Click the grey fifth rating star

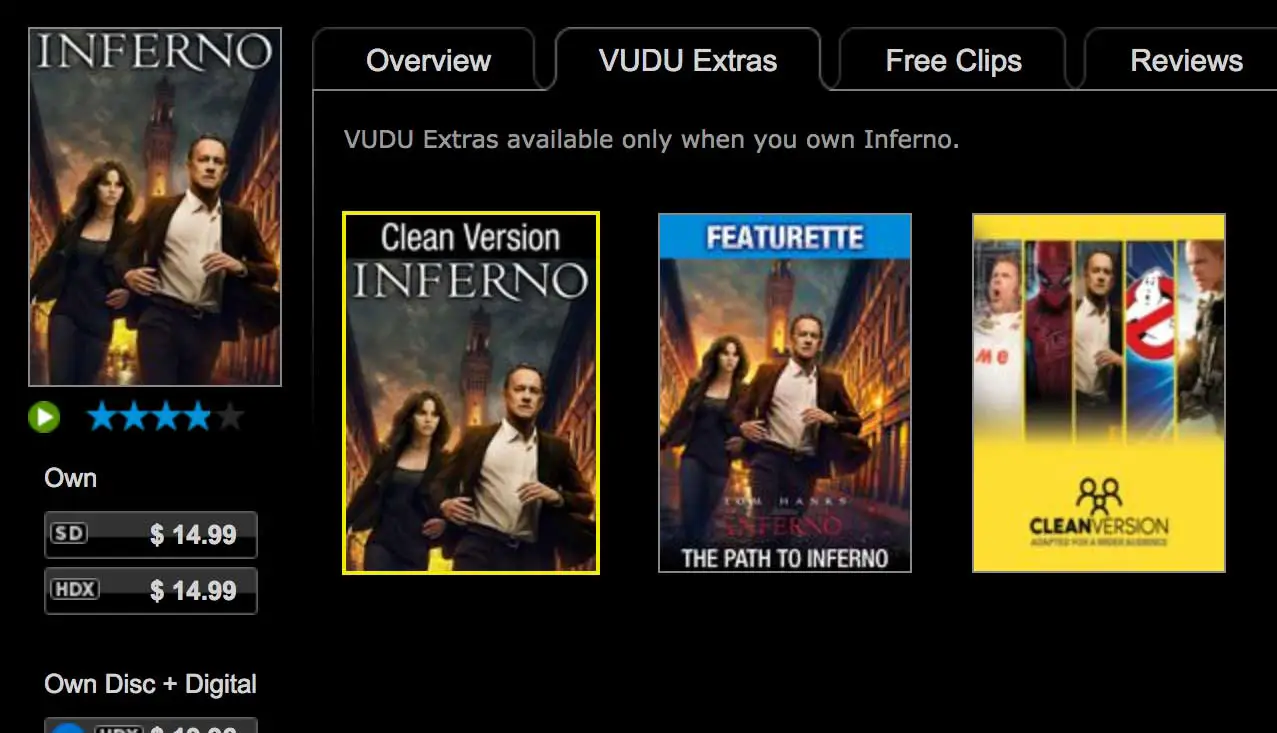coord(229,416)
